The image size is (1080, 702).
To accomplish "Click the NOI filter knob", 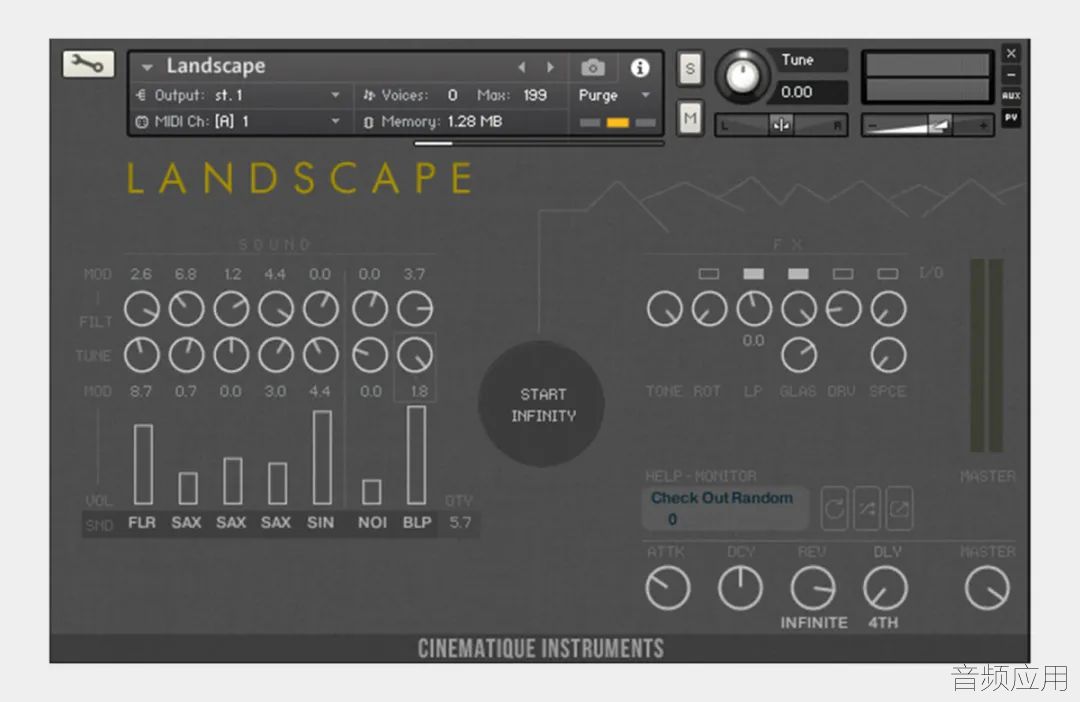I will click(x=371, y=309).
